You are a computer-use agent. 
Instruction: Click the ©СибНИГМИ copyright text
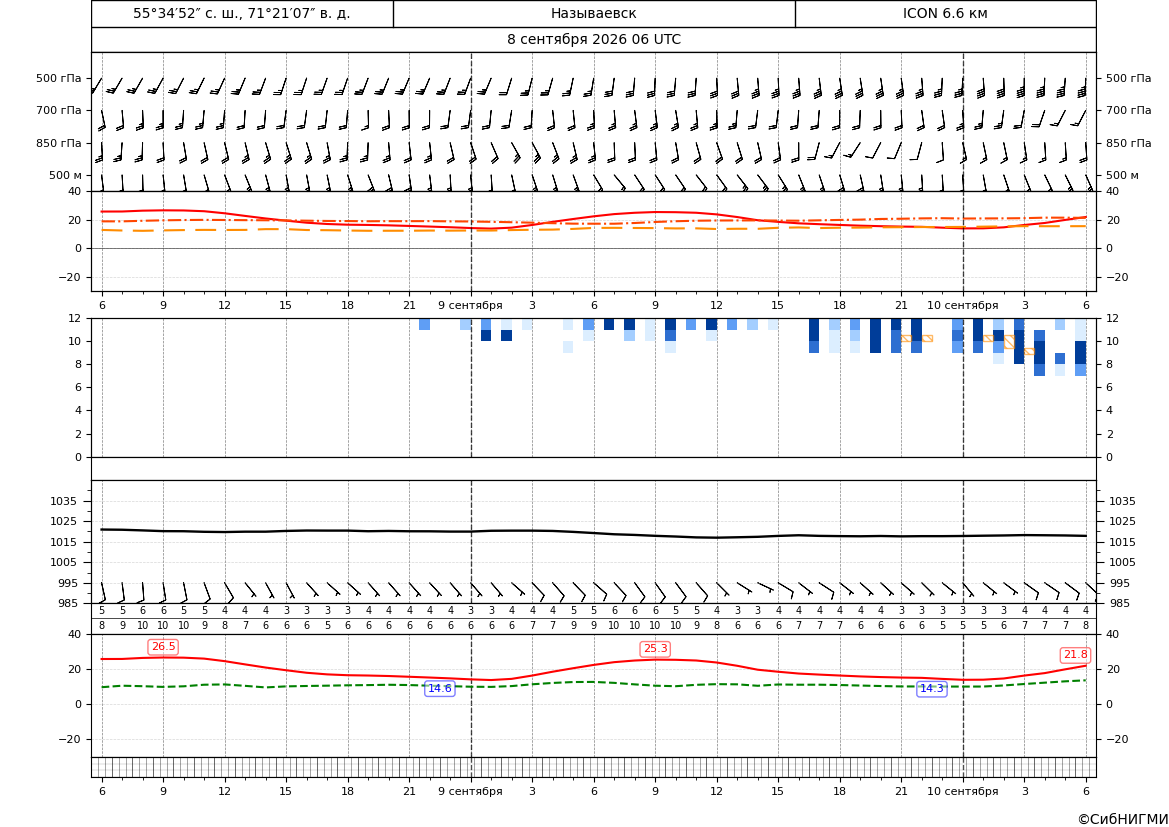[1123, 819]
